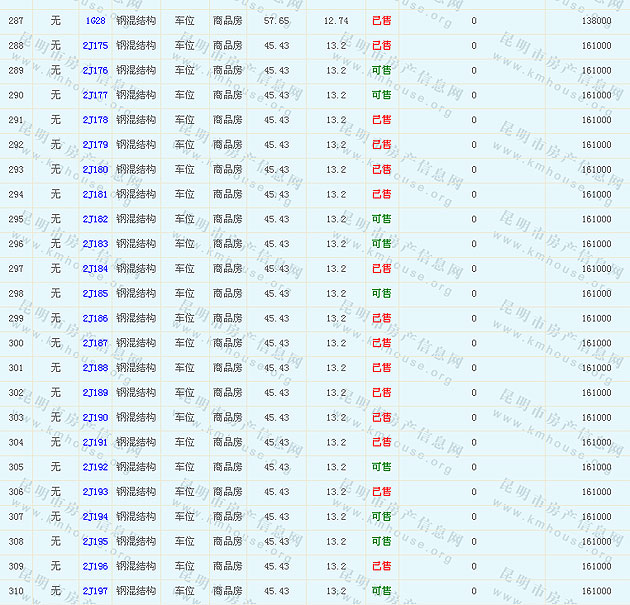
Task: Open the 2J194 parking unit link
Action: pyautogui.click(x=95, y=517)
